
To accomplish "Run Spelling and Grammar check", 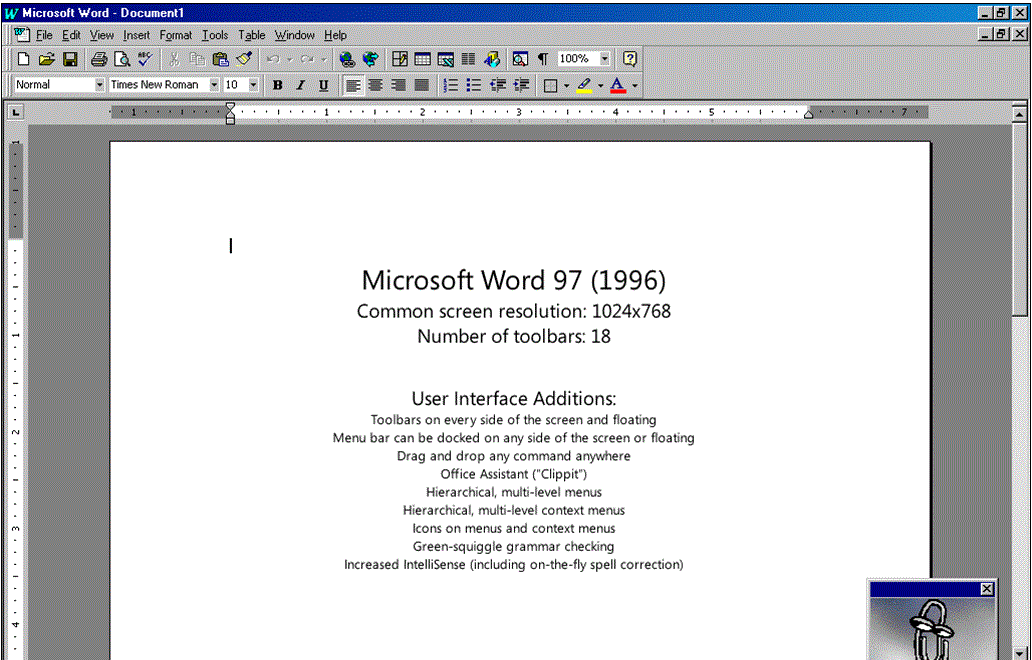I will pyautogui.click(x=145, y=59).
